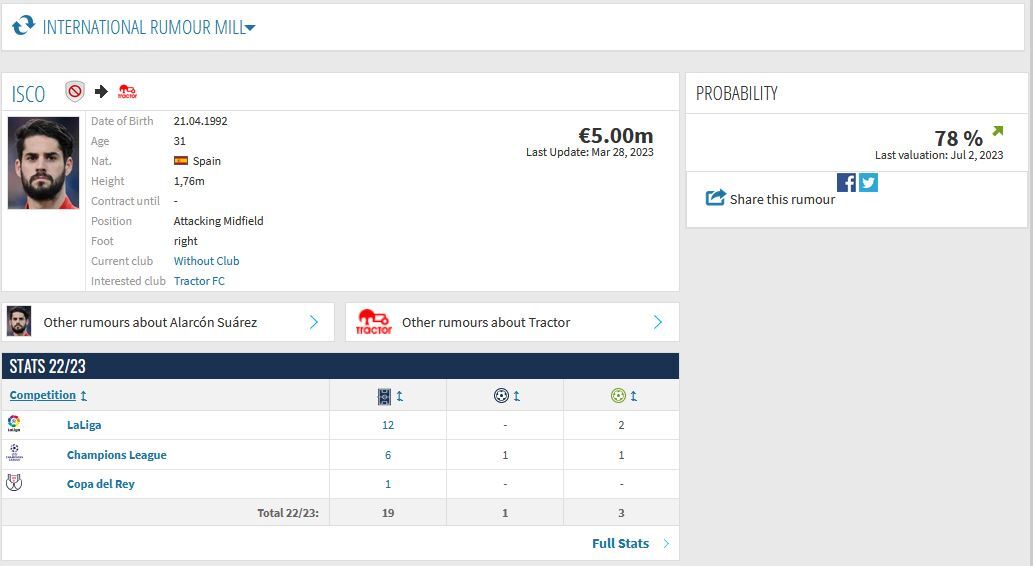Click the black transfer arrow icon
Screen dimensions: 1033x566
pos(101,92)
